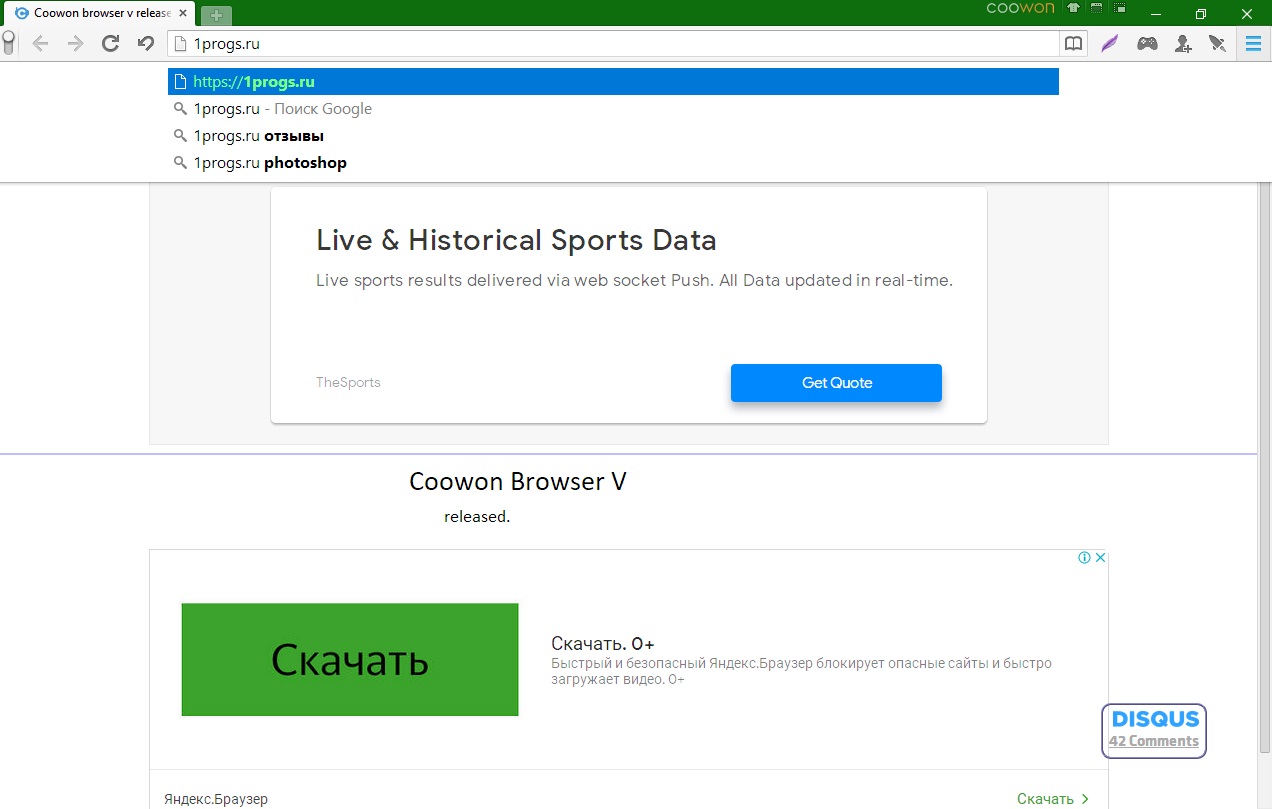Click the Coowon favicon on the tab
Screen dimensions: 1272x809
(x=22, y=14)
